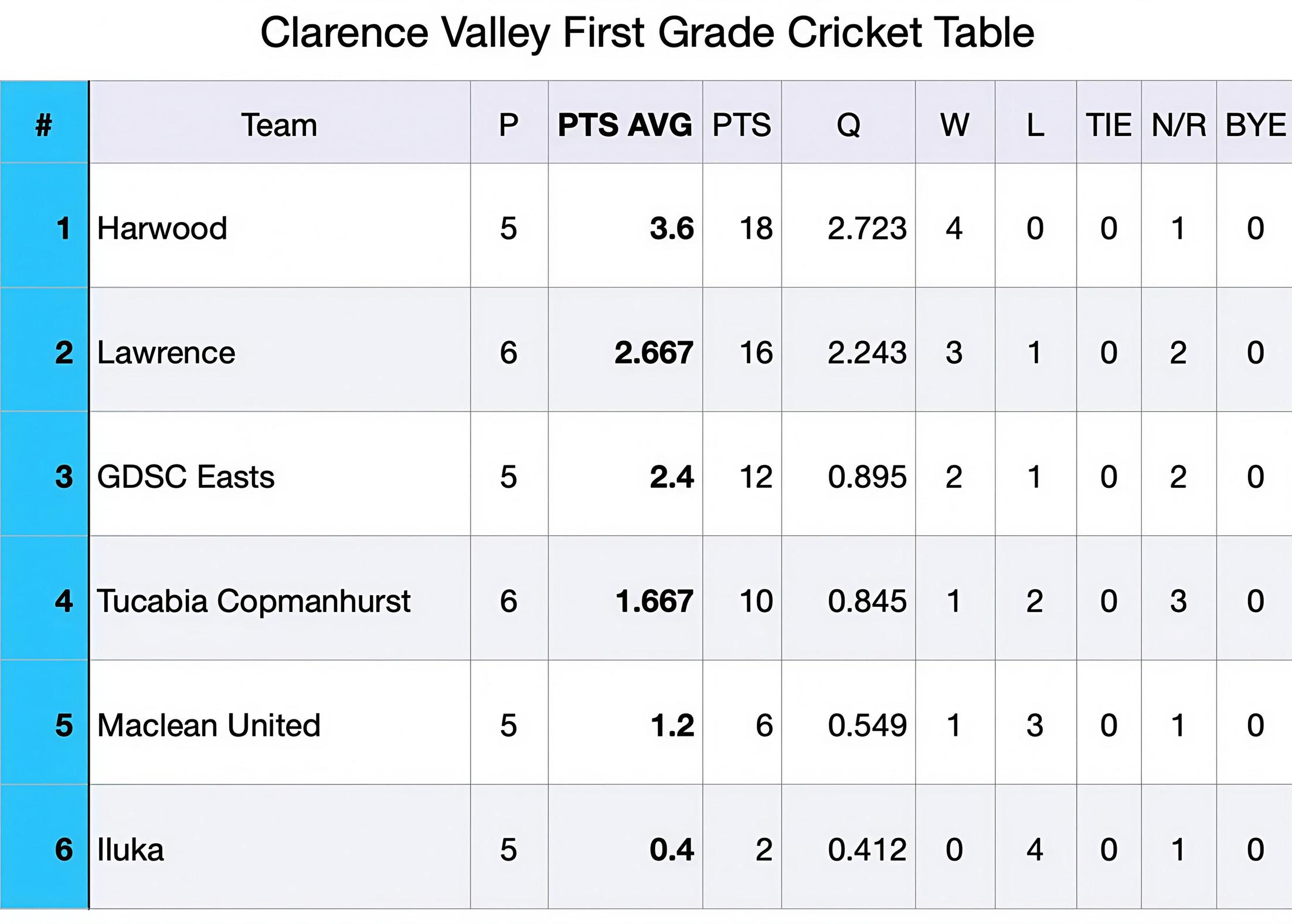Image resolution: width=1292 pixels, height=924 pixels.
Task: Select the PTS AVG column header
Action: click(x=625, y=125)
